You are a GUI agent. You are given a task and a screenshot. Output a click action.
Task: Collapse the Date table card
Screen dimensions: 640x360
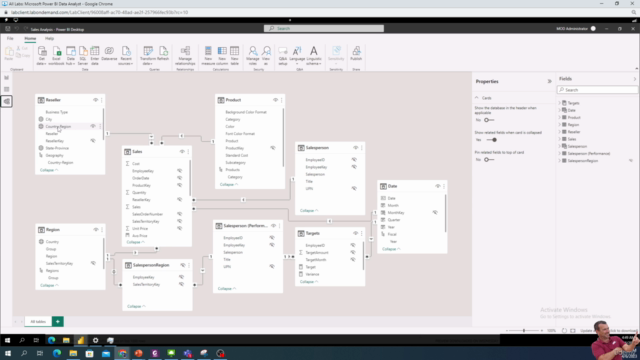(x=391, y=249)
